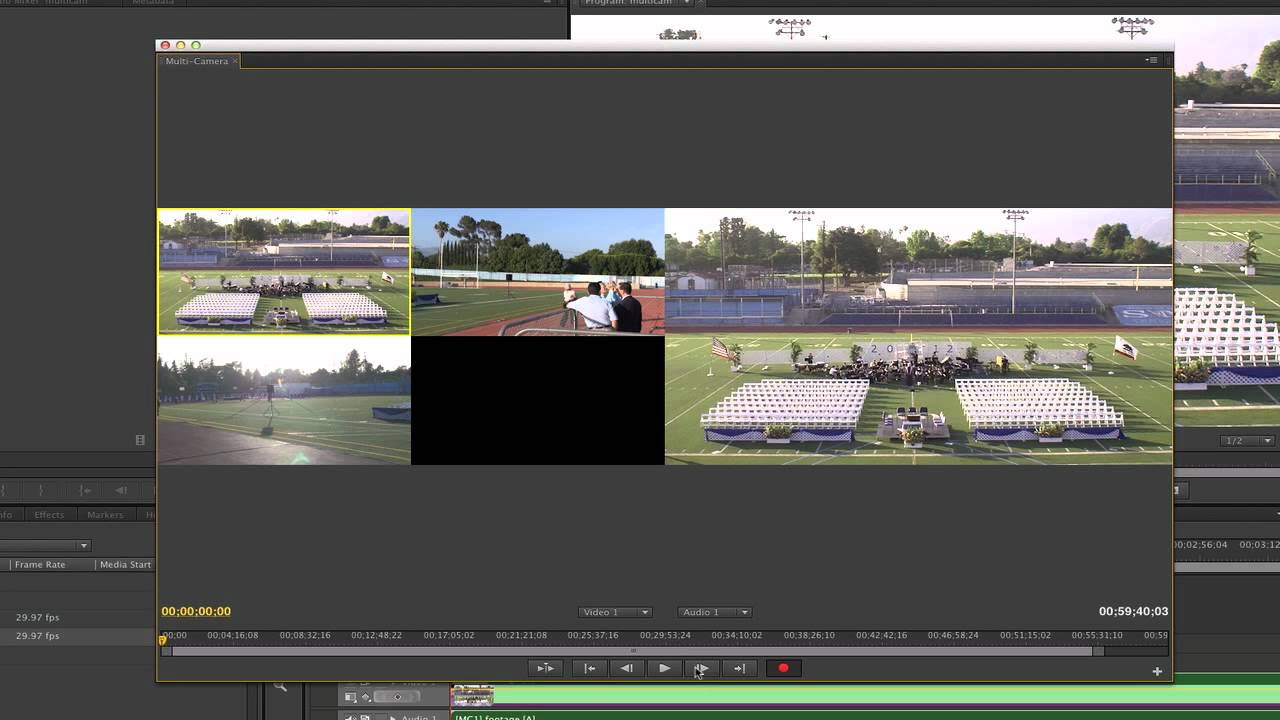Select the Multi-Camera tab
The width and height of the screenshot is (1280, 720).
[x=197, y=61]
